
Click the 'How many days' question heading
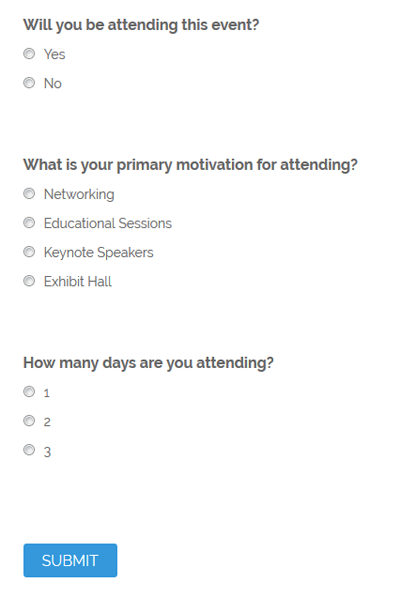pyautogui.click(x=148, y=363)
